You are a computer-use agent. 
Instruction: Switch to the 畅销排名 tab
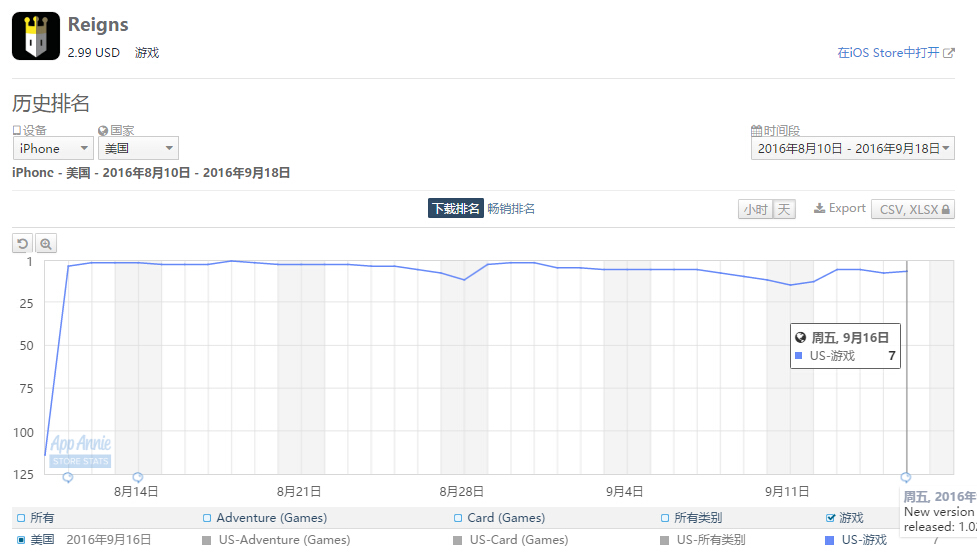point(511,208)
